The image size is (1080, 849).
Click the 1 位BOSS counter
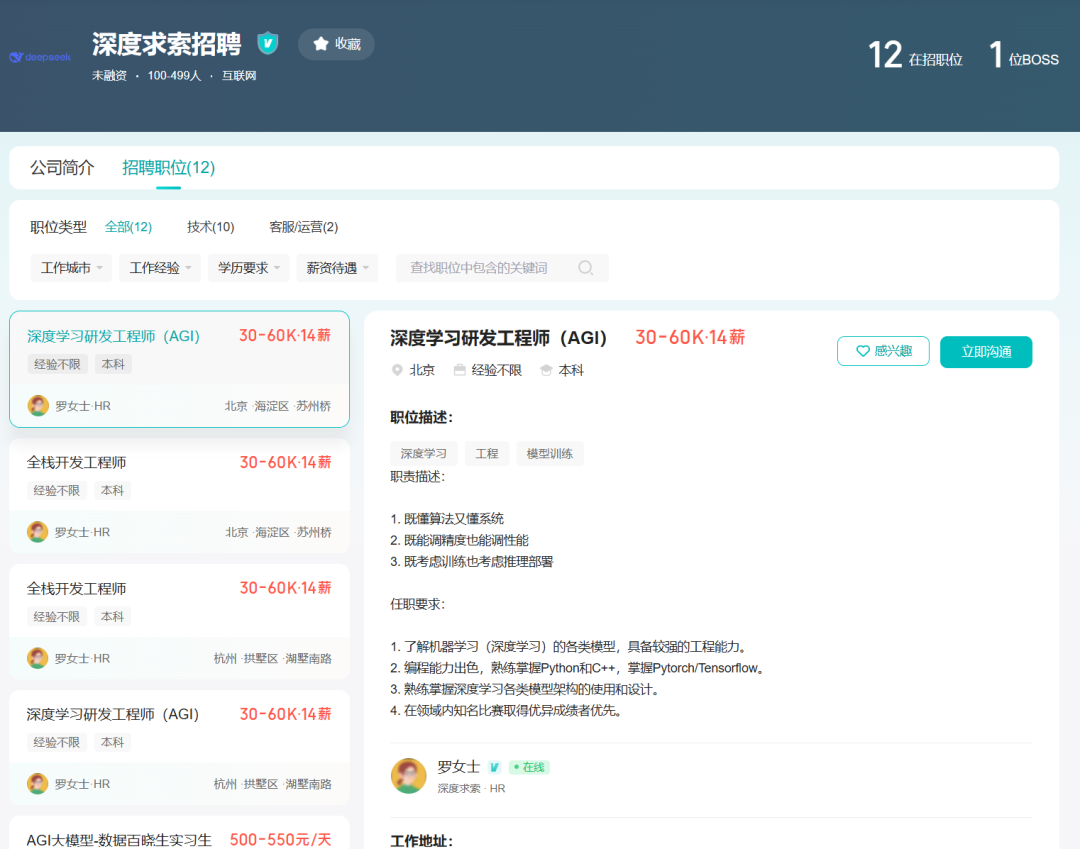click(x=1024, y=55)
